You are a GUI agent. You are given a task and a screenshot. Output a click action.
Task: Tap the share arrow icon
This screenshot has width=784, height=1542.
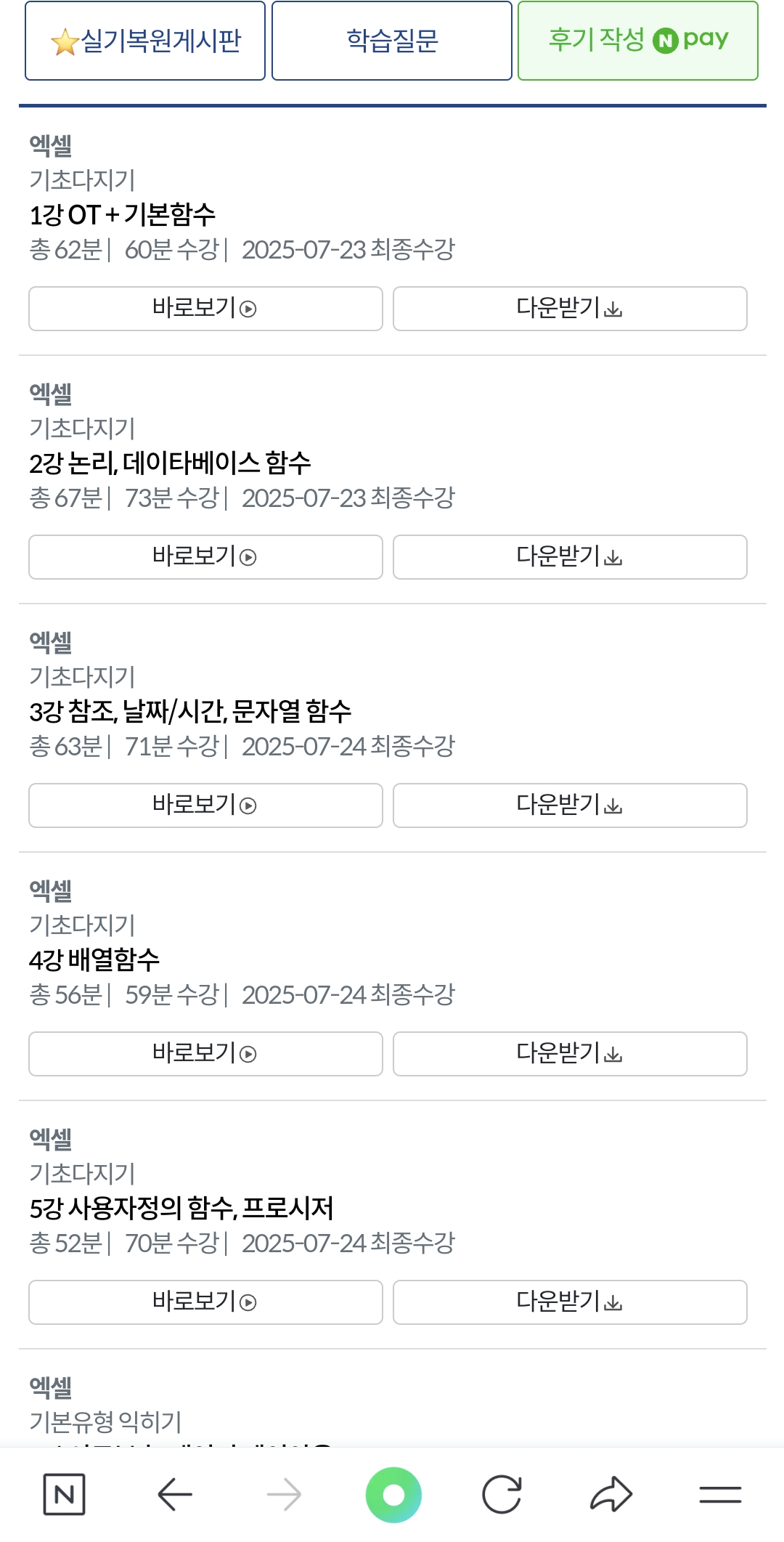click(611, 1494)
